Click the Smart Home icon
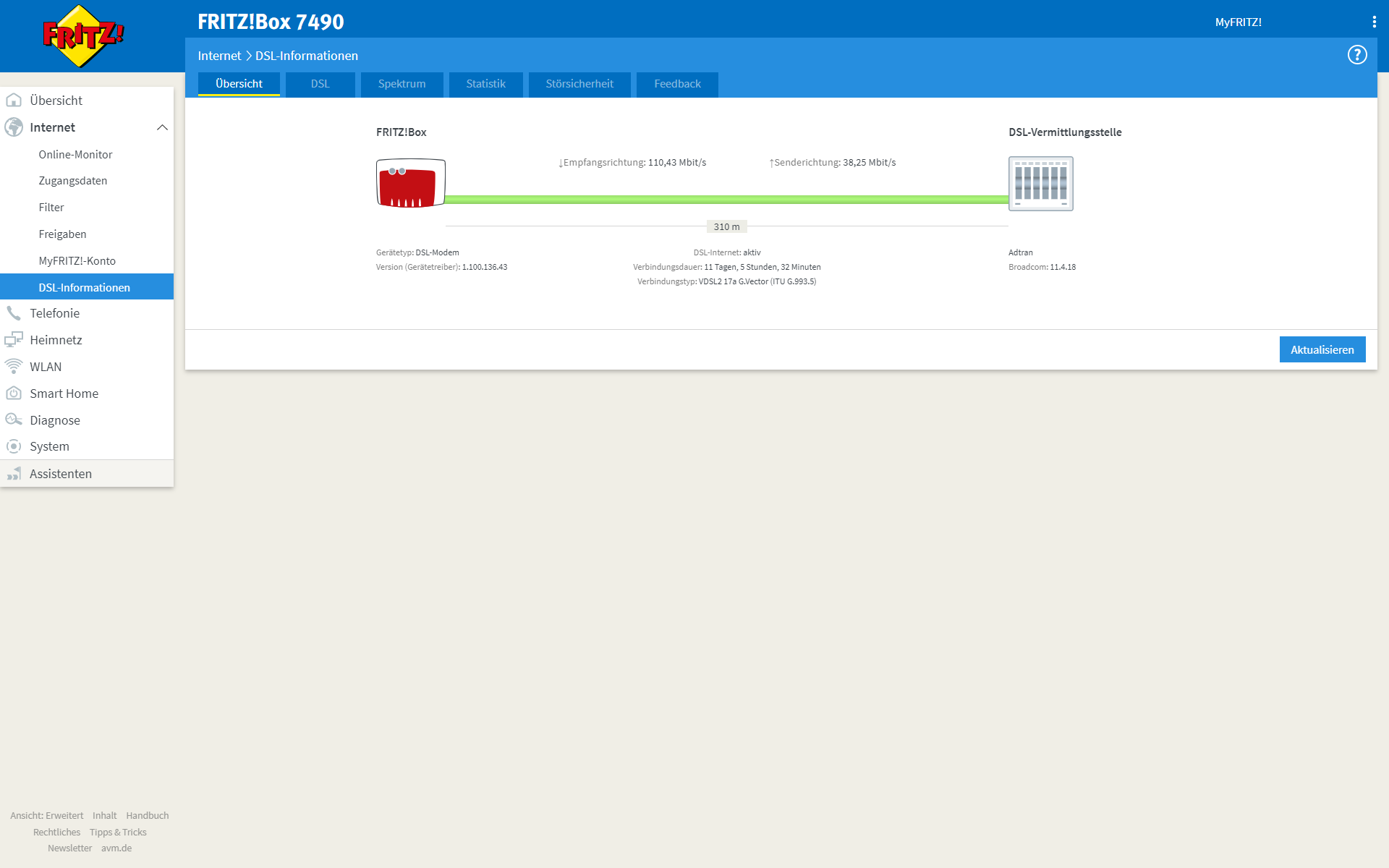 14,393
